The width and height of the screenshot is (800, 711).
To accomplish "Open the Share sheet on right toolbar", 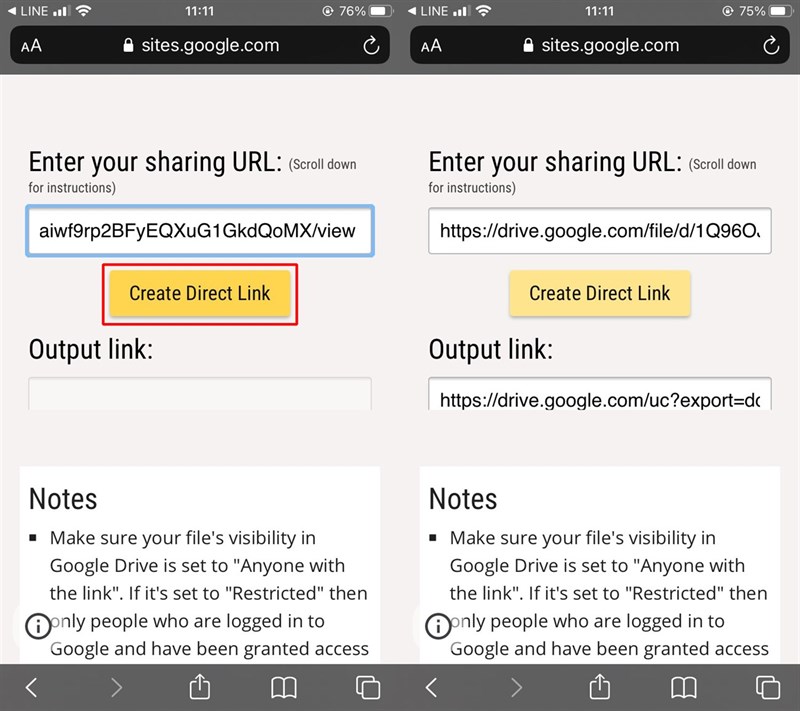I will click(599, 688).
